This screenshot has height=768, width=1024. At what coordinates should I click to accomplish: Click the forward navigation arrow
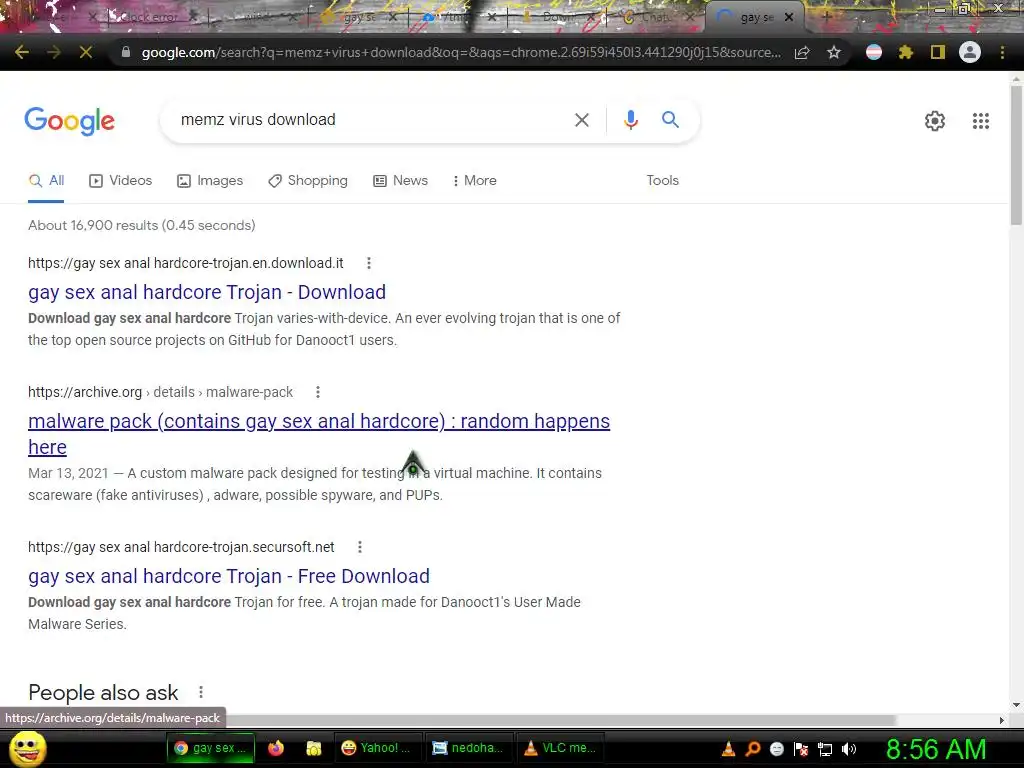(x=54, y=52)
